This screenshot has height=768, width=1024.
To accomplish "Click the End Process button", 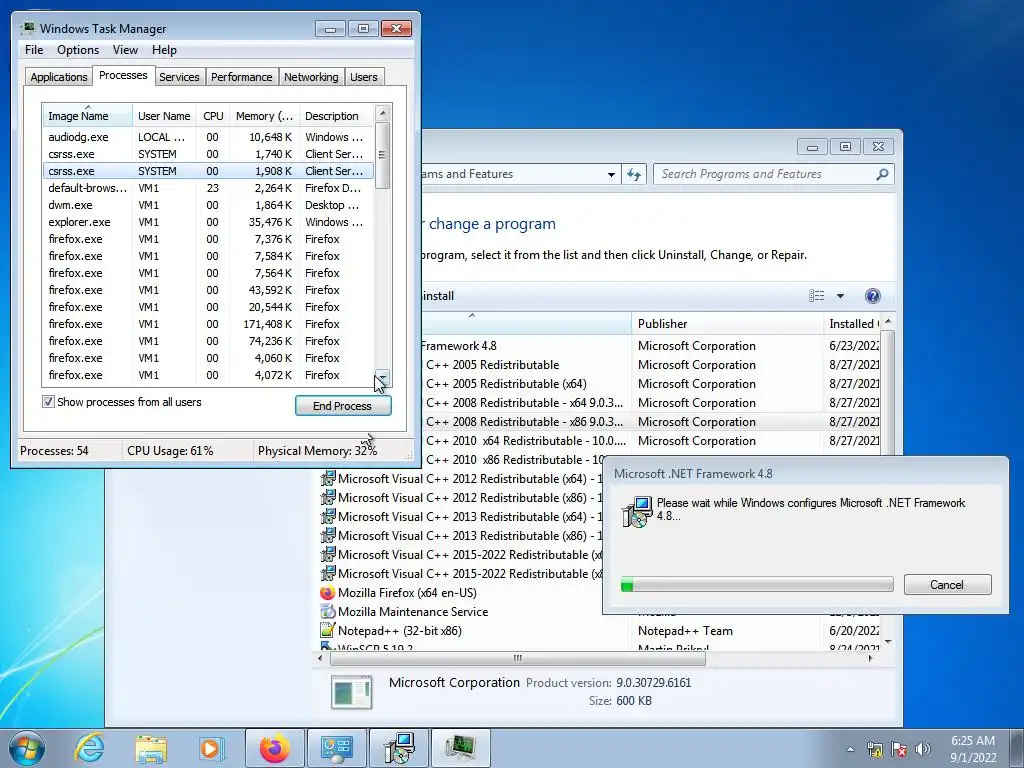I will [x=343, y=406].
